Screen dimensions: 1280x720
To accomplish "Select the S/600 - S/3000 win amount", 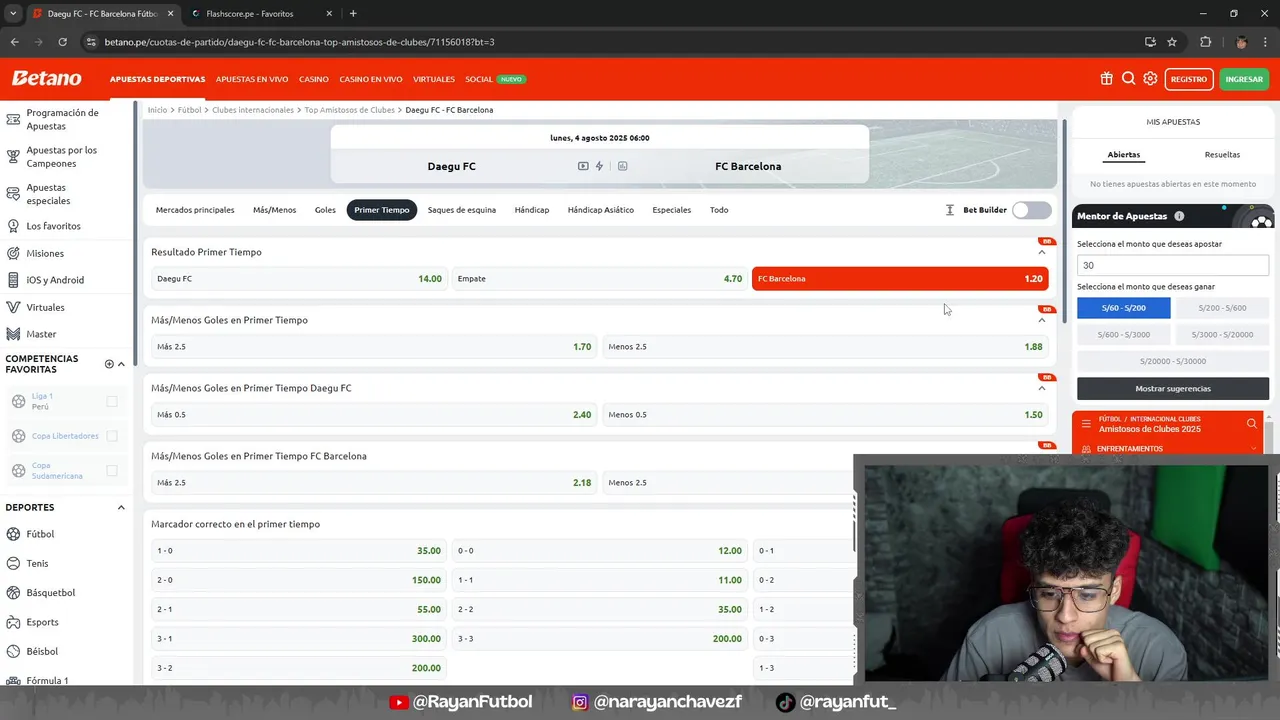I will (x=1124, y=335).
